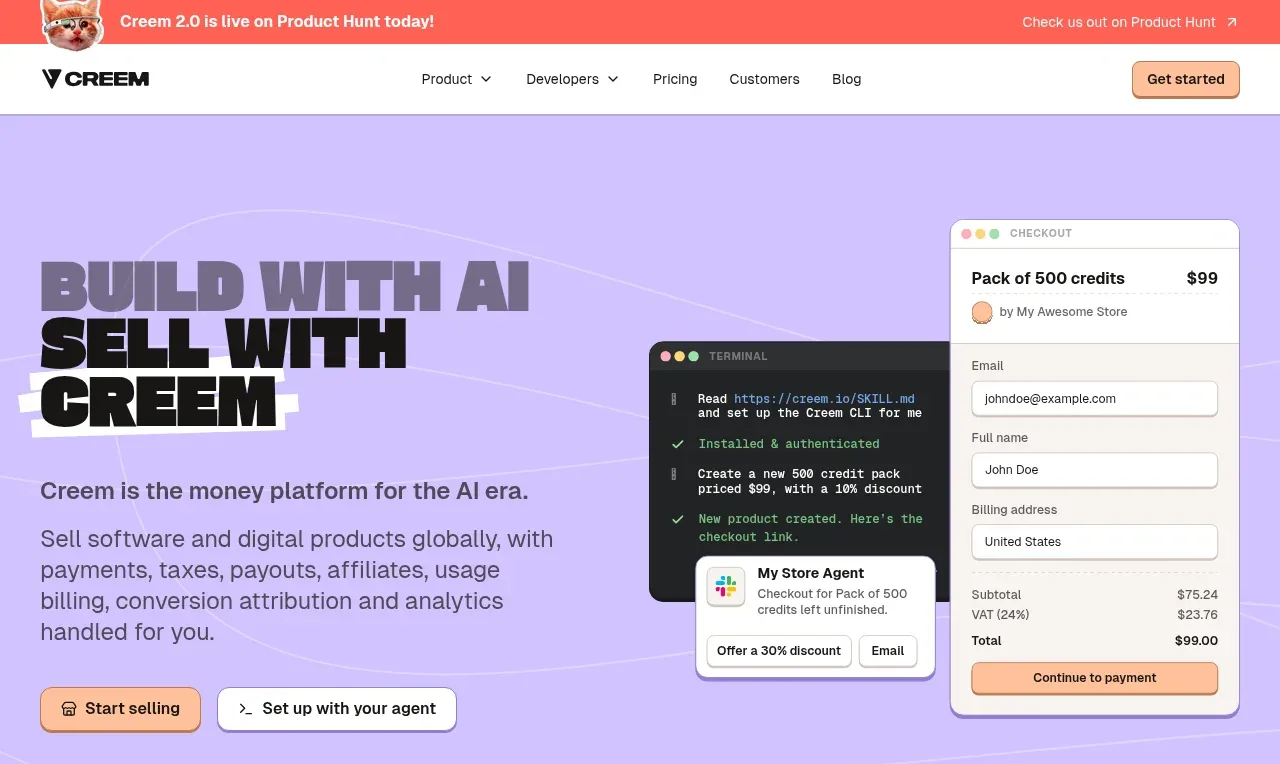The image size is (1280, 764).
Task: Click the $99 price in the checkout header
Action: (x=1202, y=278)
